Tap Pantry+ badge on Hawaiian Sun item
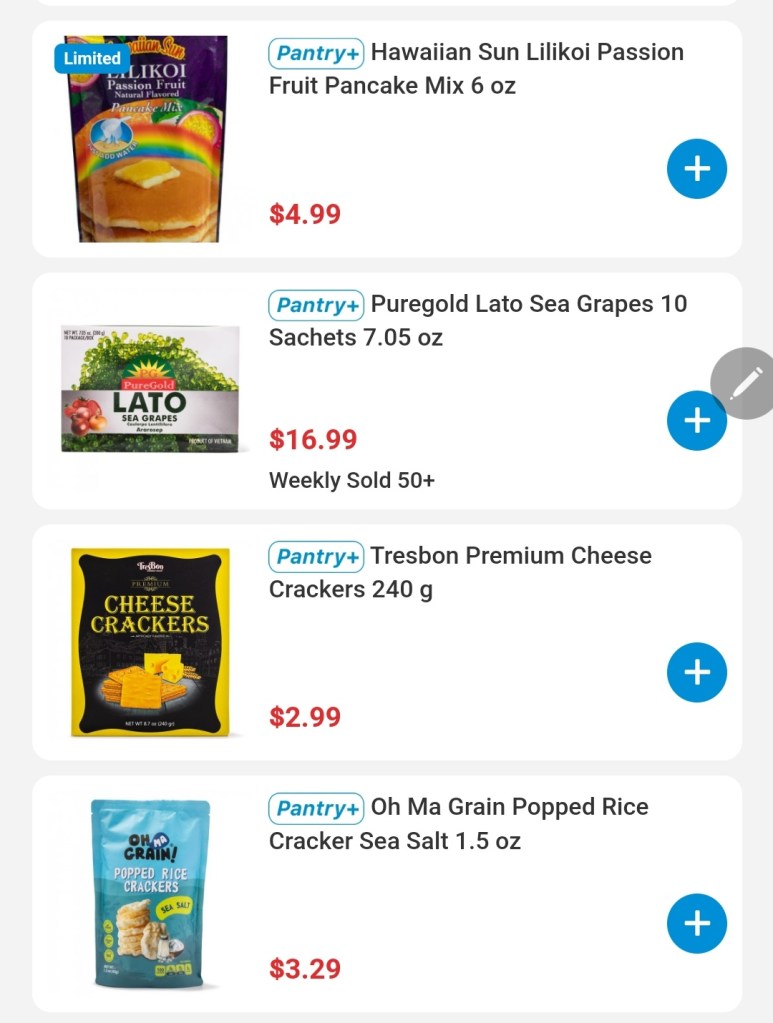 tap(315, 53)
